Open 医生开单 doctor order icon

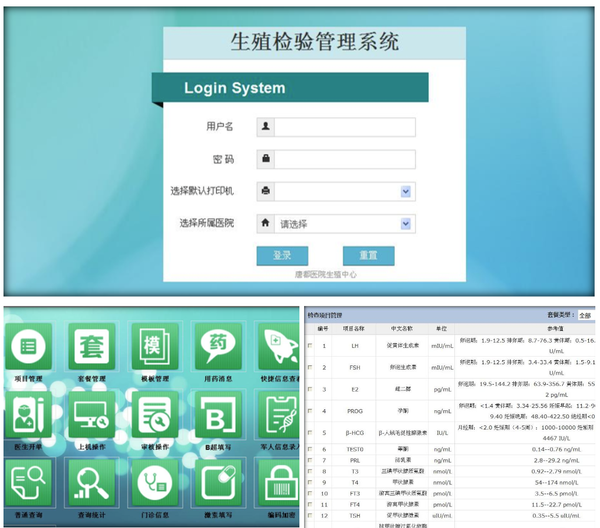coord(28,414)
